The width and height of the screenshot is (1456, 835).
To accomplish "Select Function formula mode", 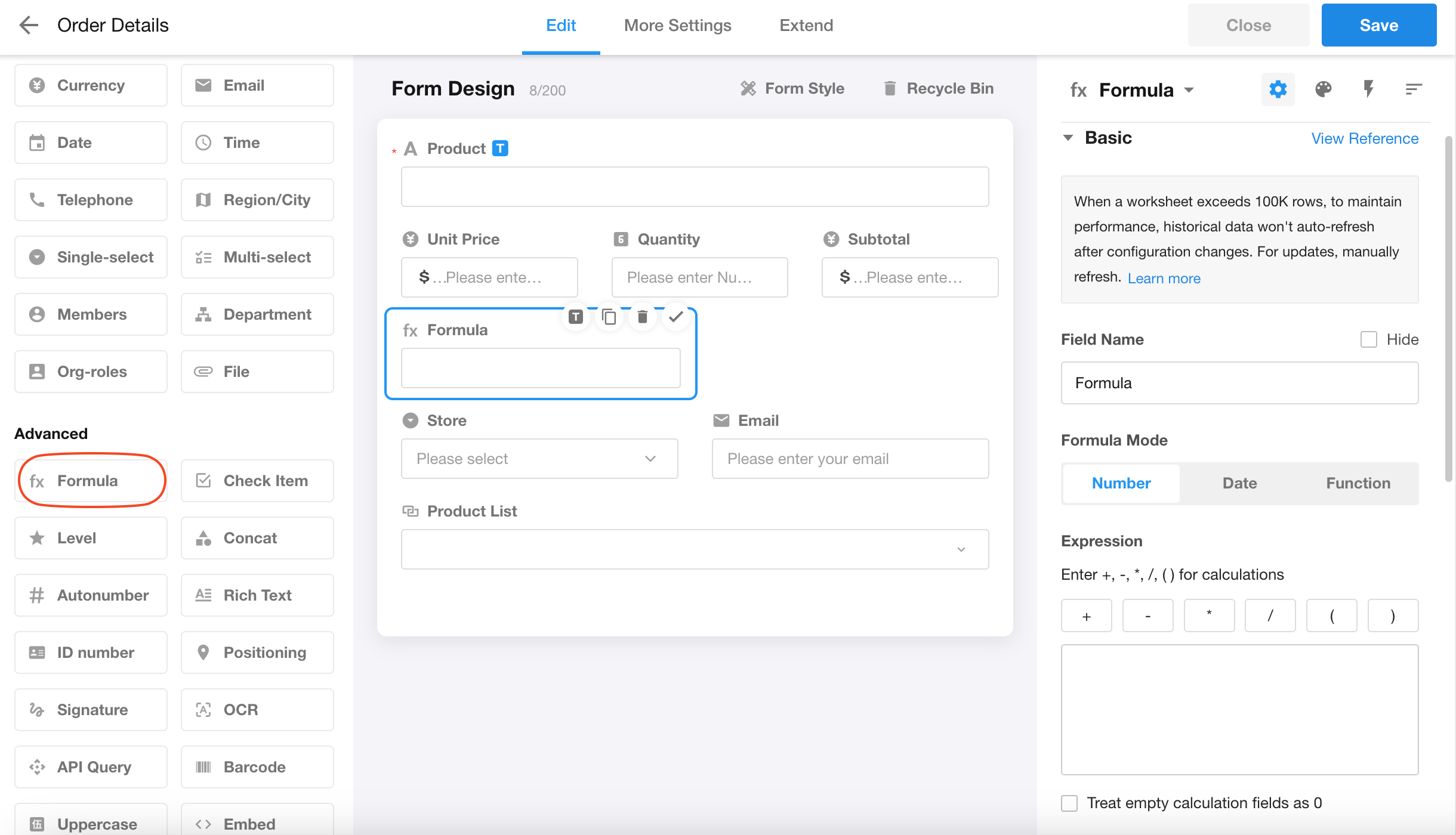I will click(x=1358, y=483).
